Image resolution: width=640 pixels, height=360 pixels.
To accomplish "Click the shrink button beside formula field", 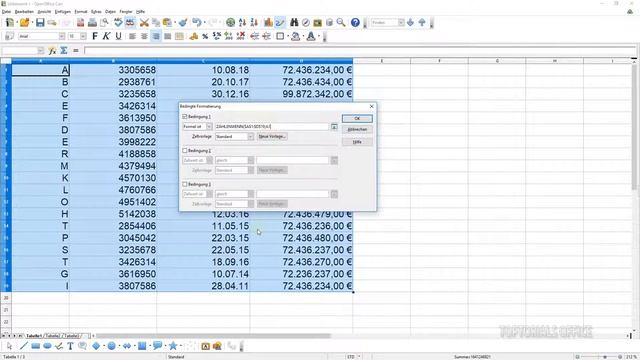I will (334, 127).
